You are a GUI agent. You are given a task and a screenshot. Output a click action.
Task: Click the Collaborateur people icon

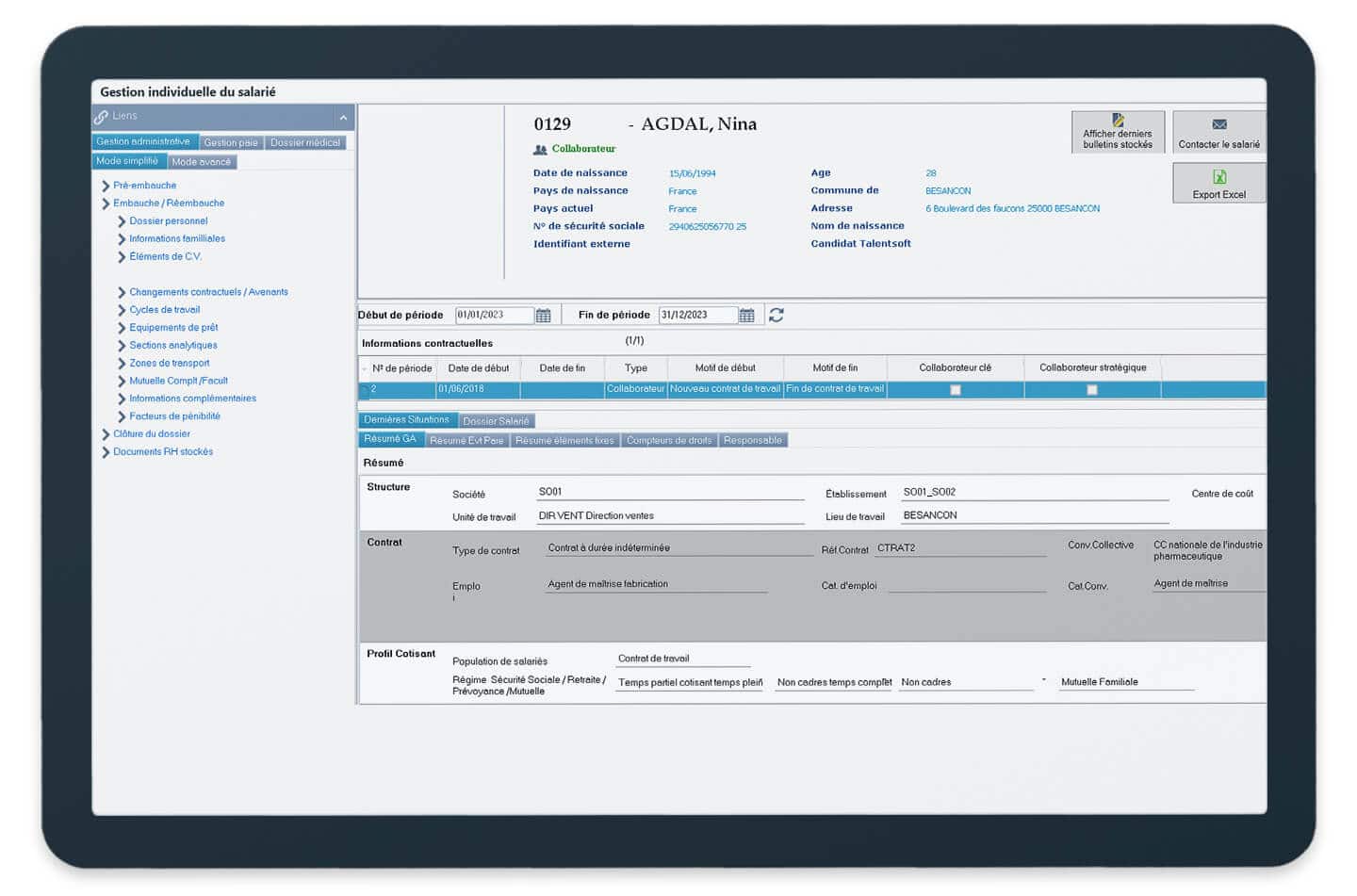(x=540, y=150)
